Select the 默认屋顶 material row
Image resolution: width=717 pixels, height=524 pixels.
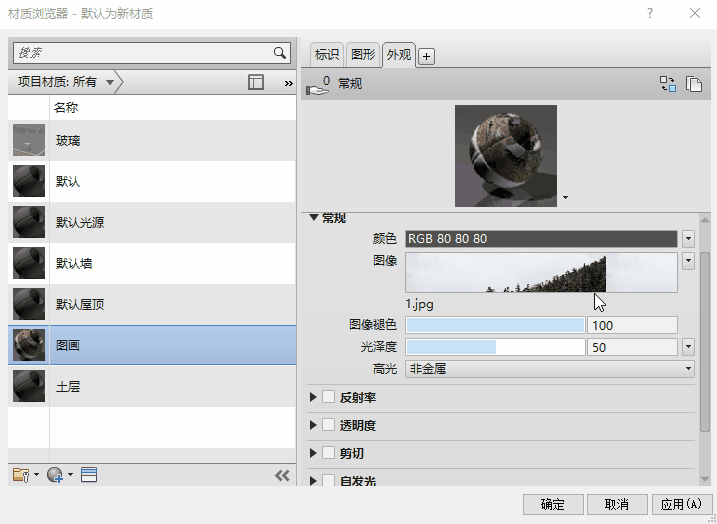point(152,304)
